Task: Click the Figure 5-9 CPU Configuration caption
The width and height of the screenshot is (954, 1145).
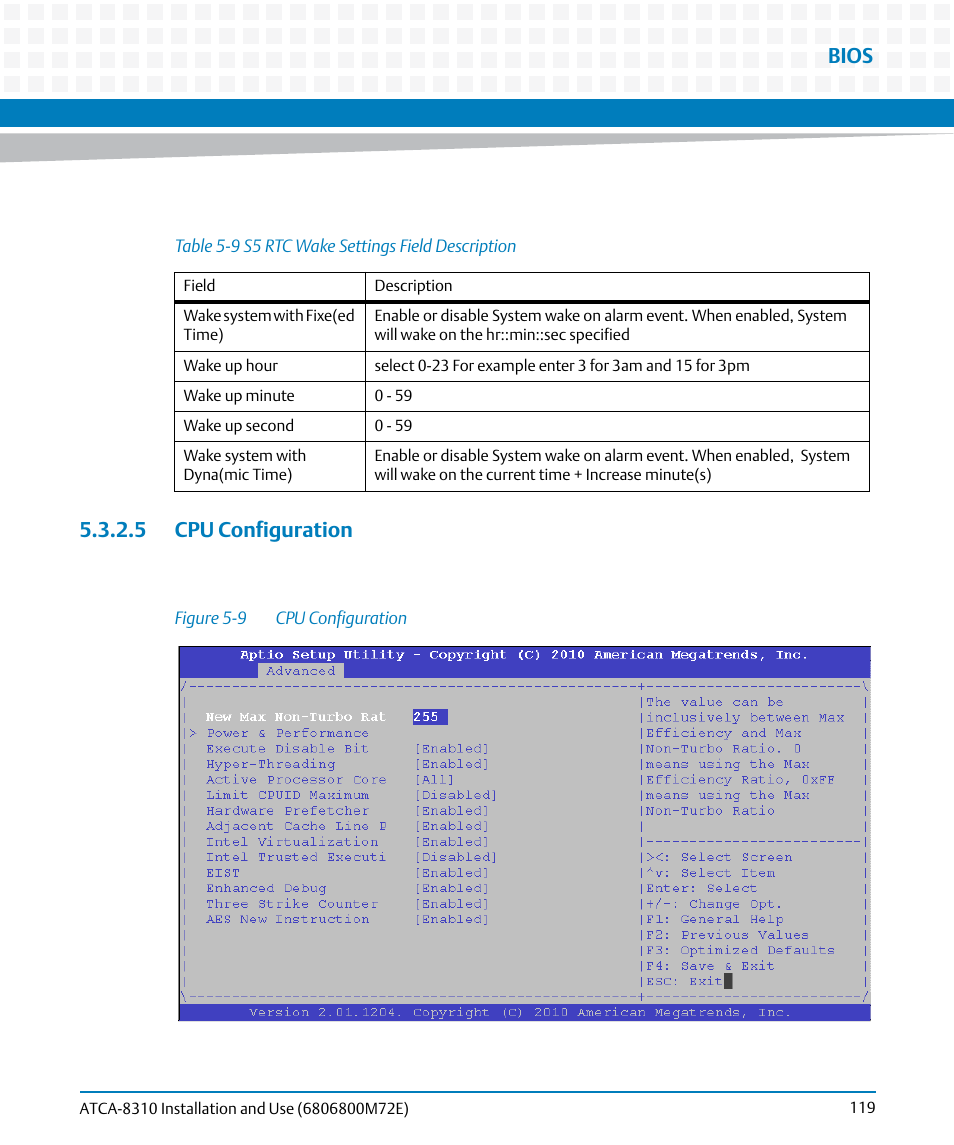Action: coord(291,618)
